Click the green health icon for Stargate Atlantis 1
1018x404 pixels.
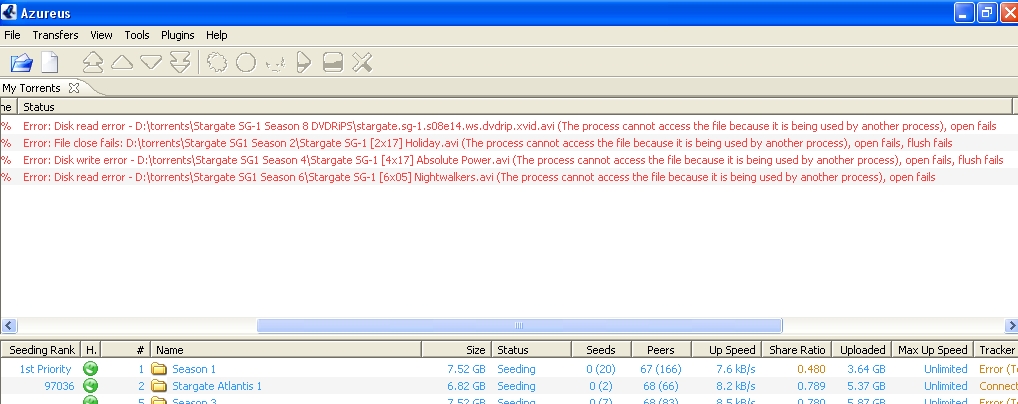tap(90, 386)
